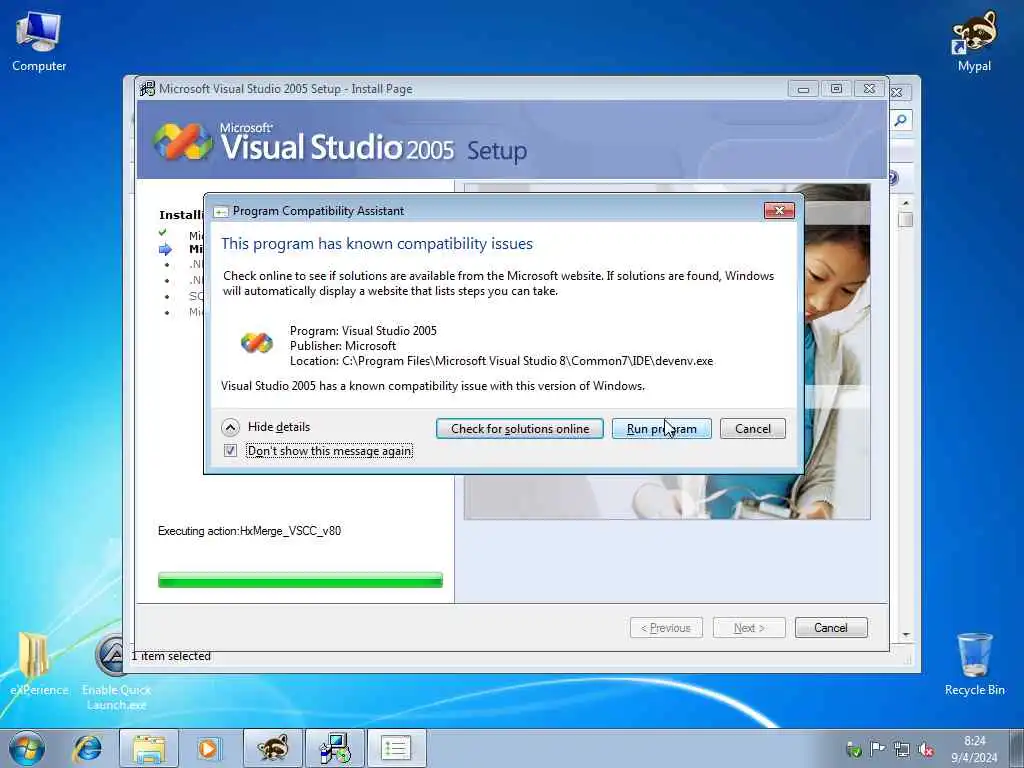Open Windows Explorer taskbar button
1024x768 pixels.
pyautogui.click(x=149, y=748)
